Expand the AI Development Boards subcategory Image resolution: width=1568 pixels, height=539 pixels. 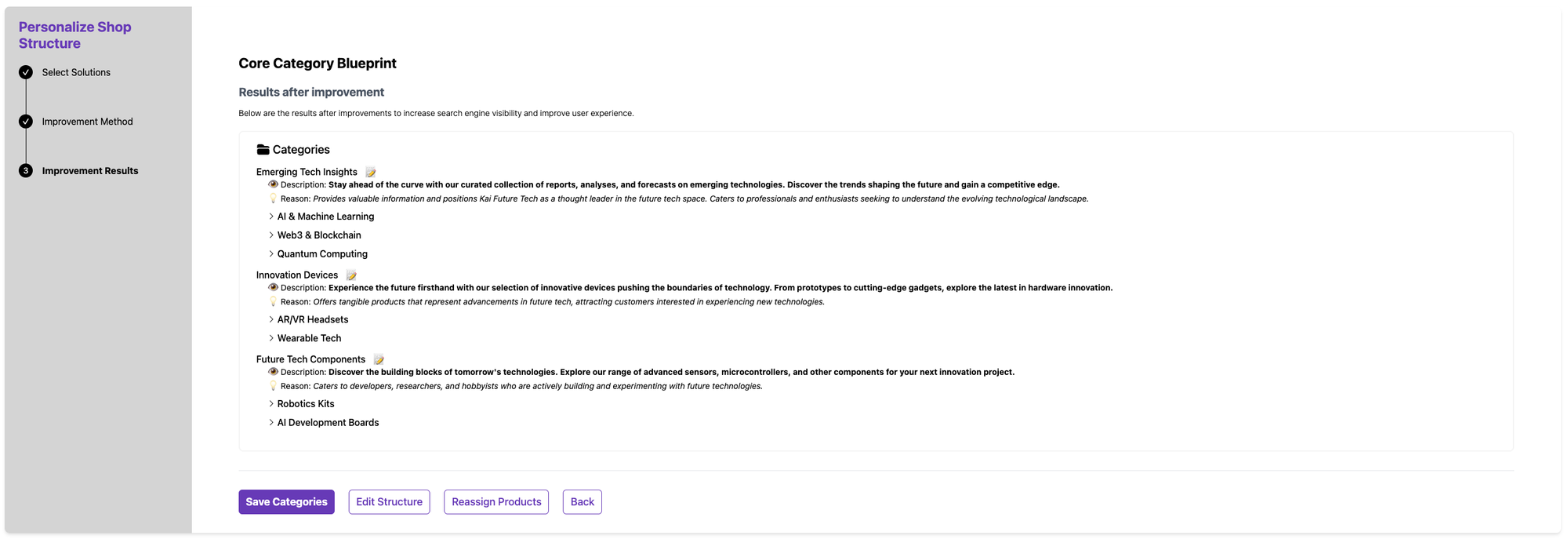pos(271,423)
